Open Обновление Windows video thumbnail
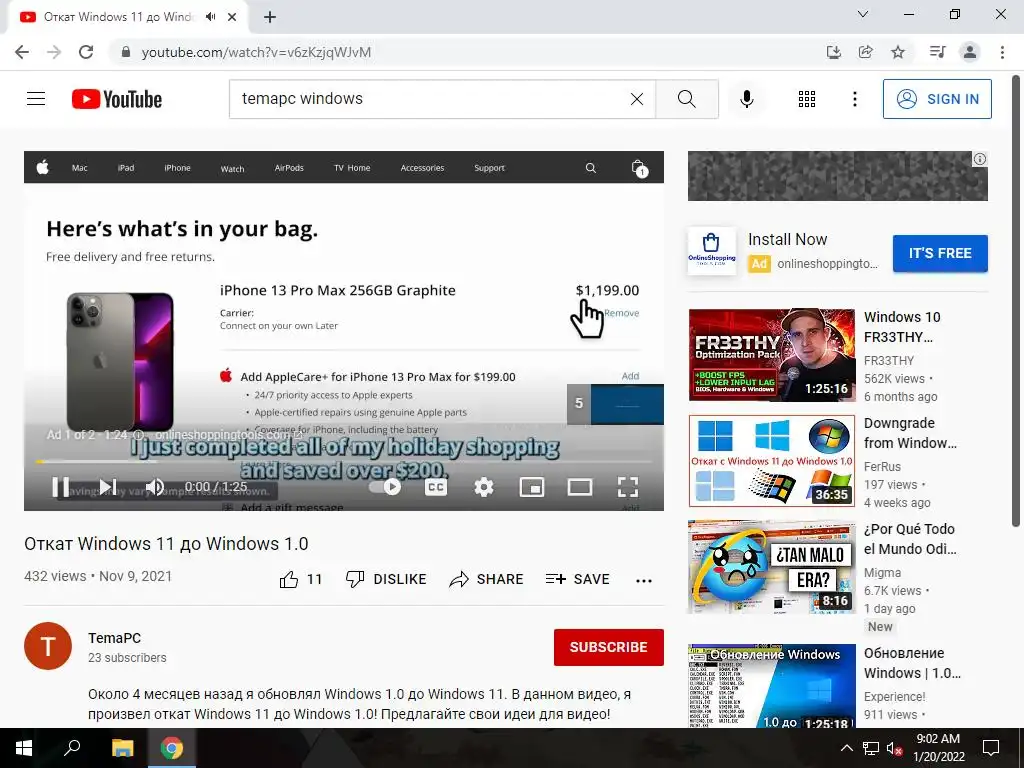The height and width of the screenshot is (768, 1024). click(x=772, y=686)
